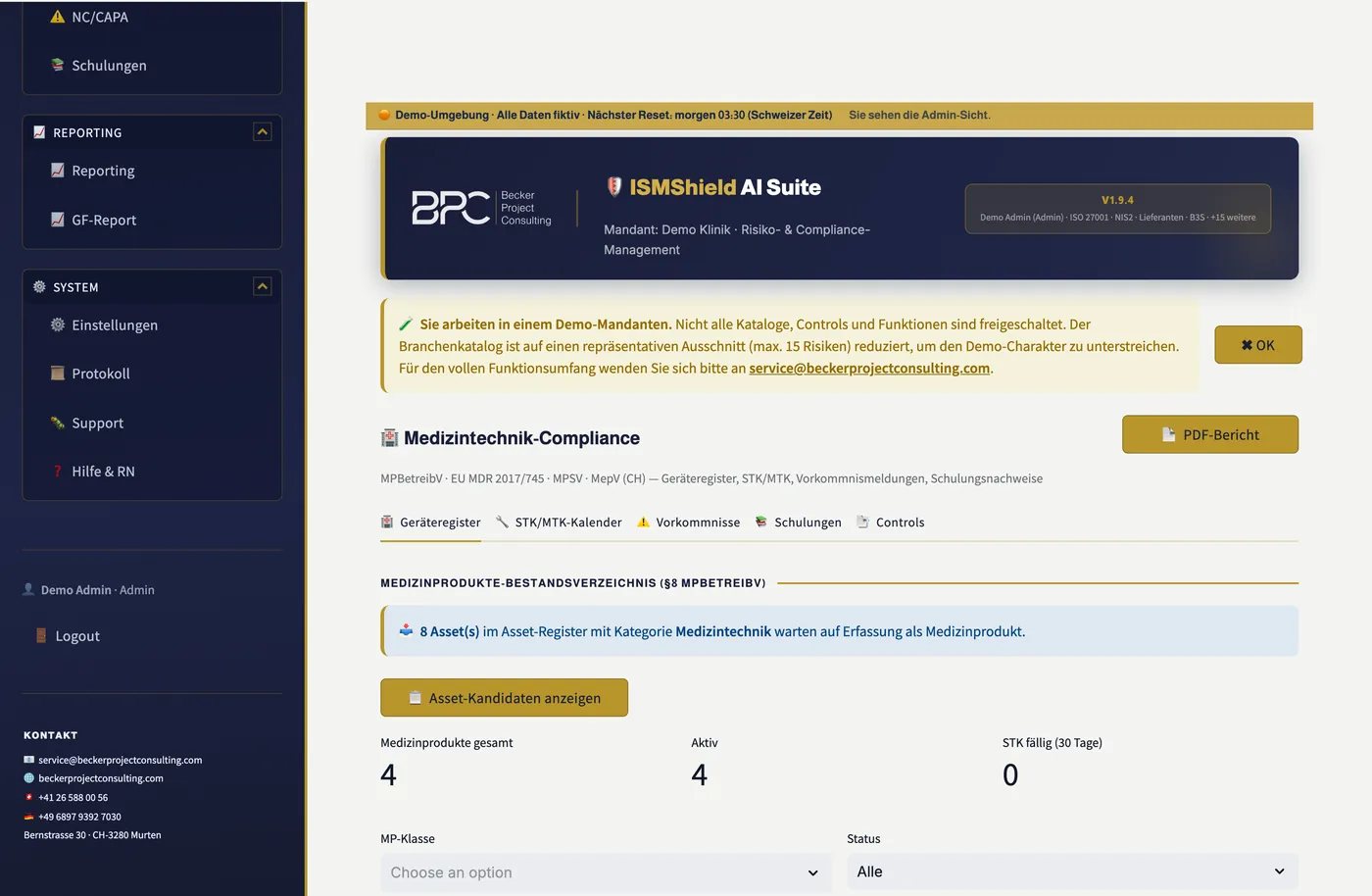Click the STK fällig (30 Tage) value 0
1372x896 pixels.
[x=1010, y=774]
